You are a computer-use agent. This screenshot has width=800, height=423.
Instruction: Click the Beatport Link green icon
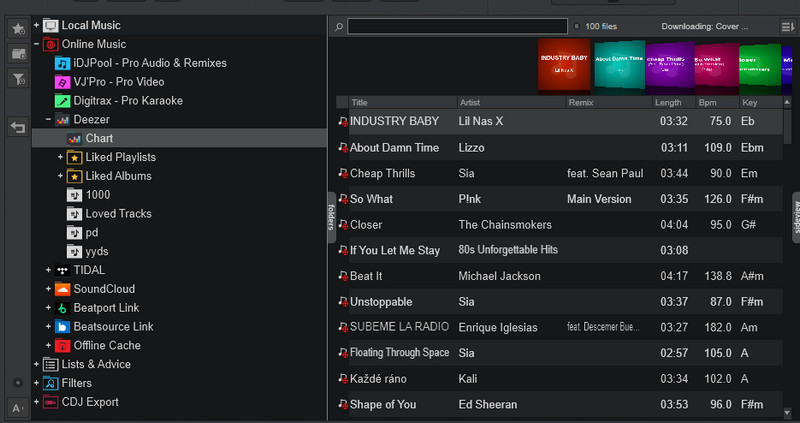tap(62, 308)
